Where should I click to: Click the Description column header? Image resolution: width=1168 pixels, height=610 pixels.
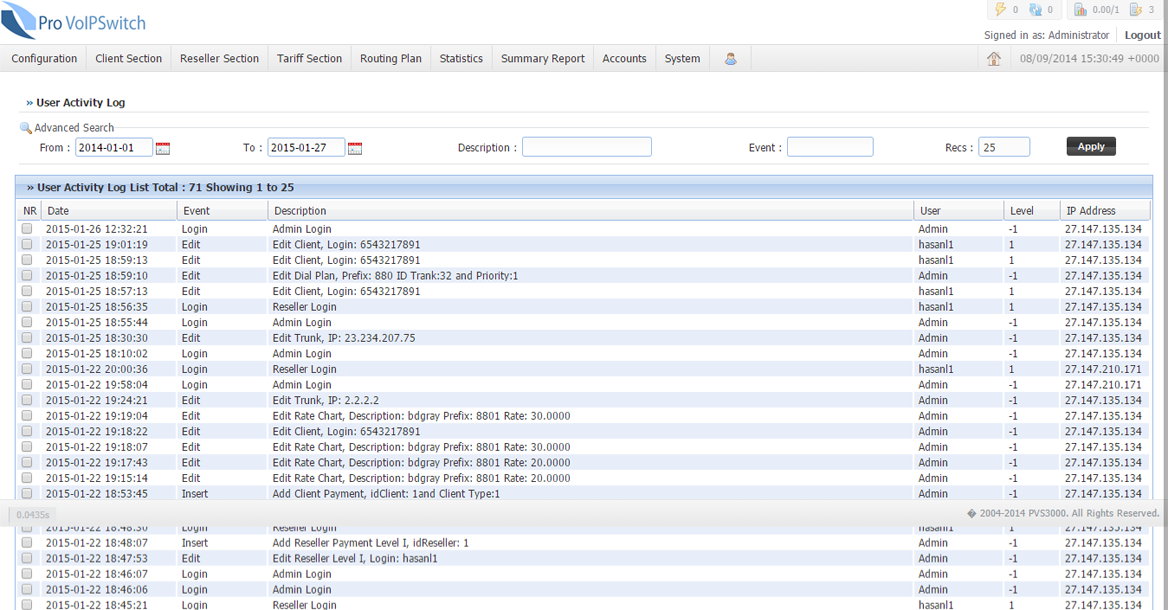click(591, 211)
